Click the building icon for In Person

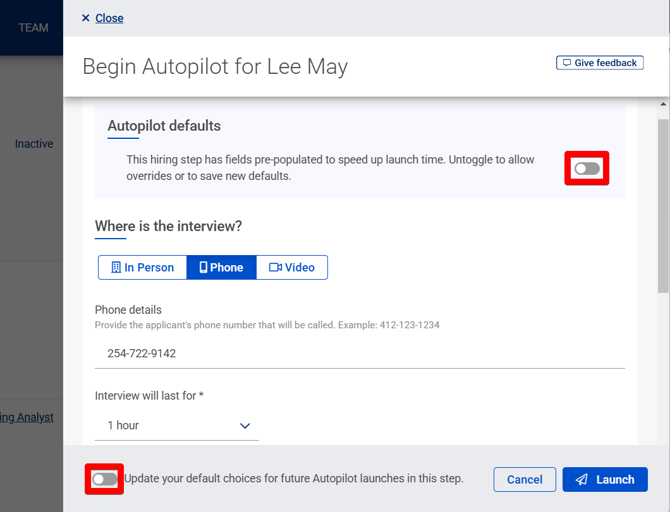coord(116,267)
